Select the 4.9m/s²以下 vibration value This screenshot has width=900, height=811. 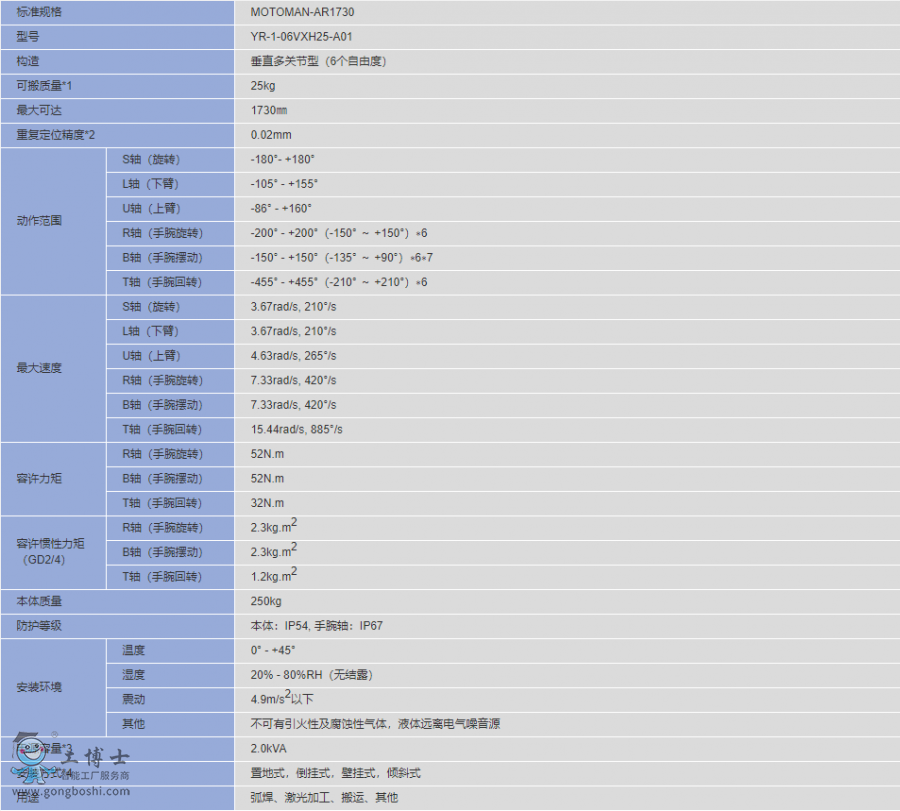tap(282, 699)
